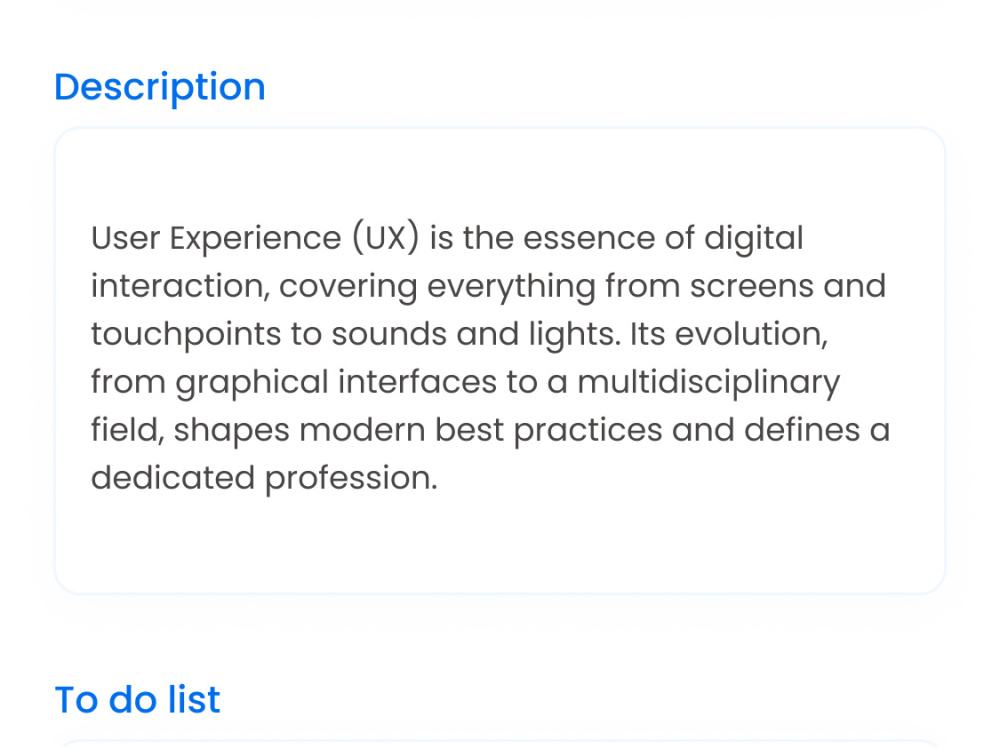
Task: Click the word "touchpoints" in the paragraph
Action: [186, 334]
